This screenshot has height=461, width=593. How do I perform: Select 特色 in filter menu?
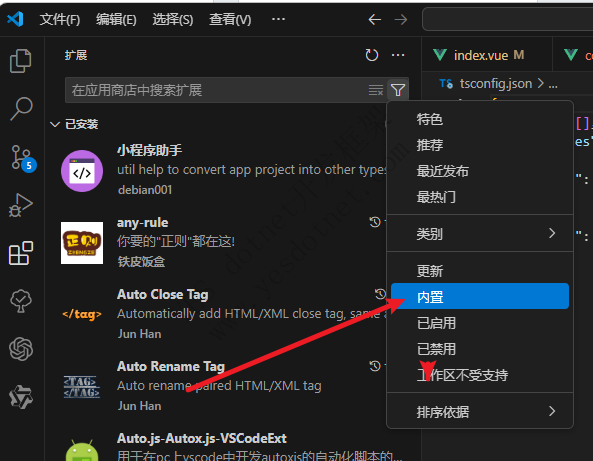click(480, 119)
